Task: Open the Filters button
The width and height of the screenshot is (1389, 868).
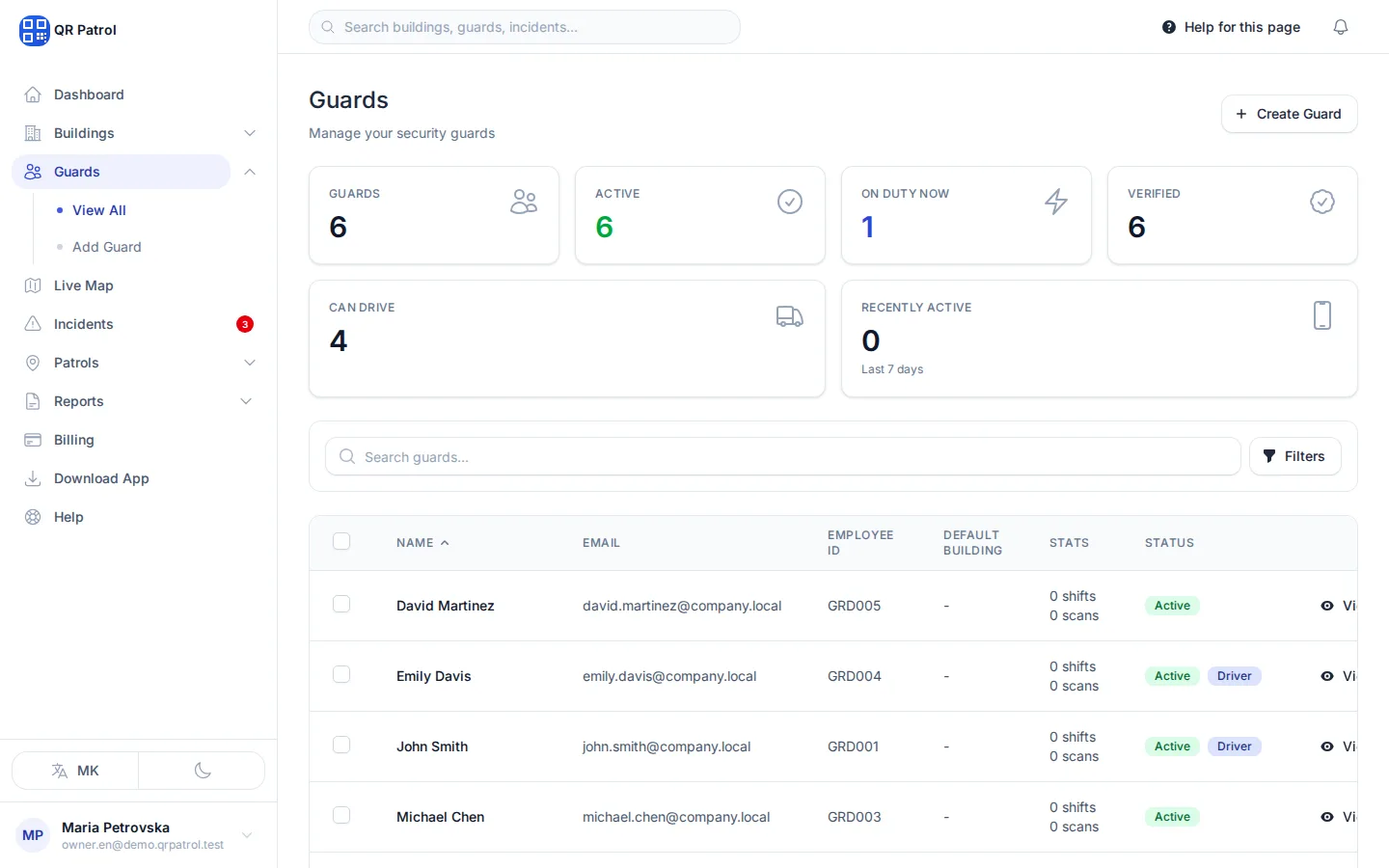Action: tap(1294, 456)
